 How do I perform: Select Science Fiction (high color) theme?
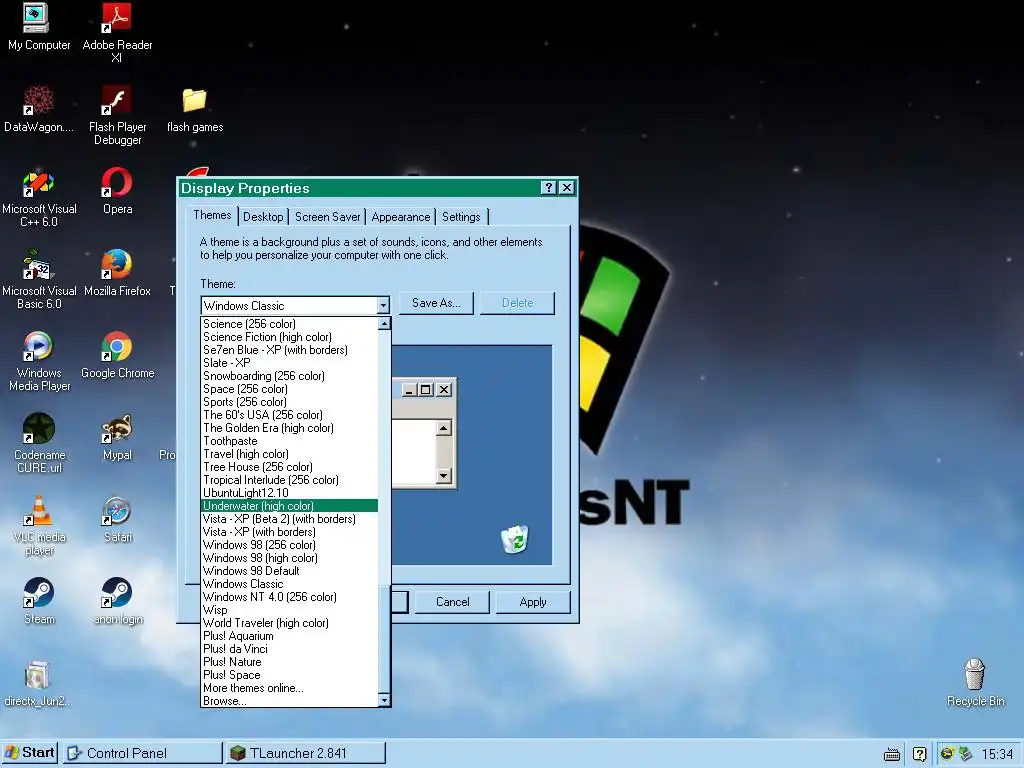click(x=289, y=337)
